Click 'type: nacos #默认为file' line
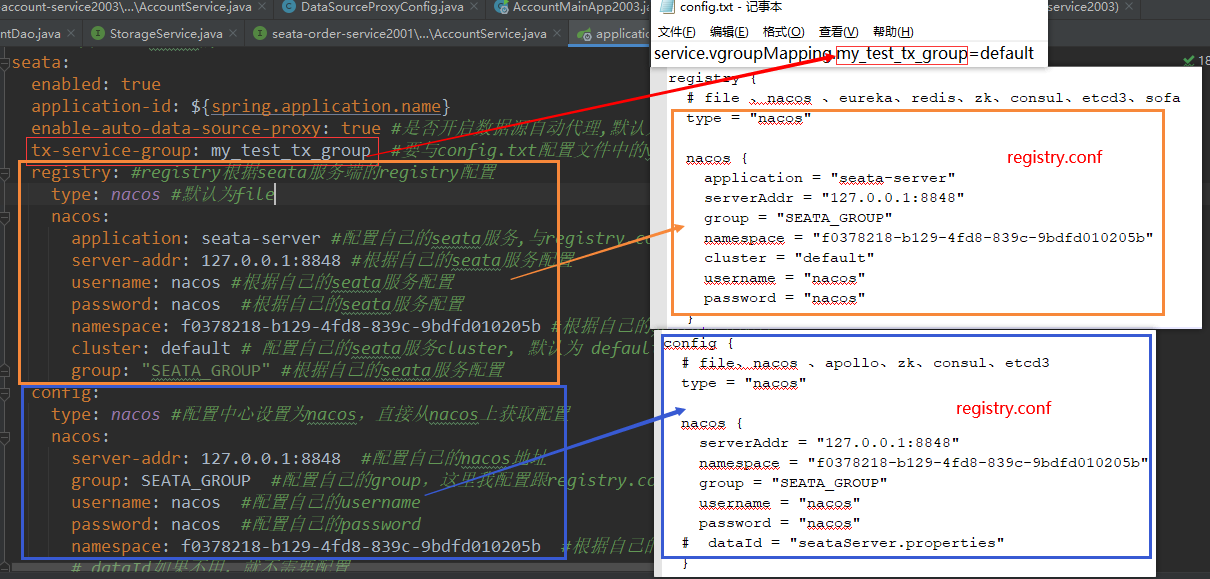1210x579 pixels. 163,194
